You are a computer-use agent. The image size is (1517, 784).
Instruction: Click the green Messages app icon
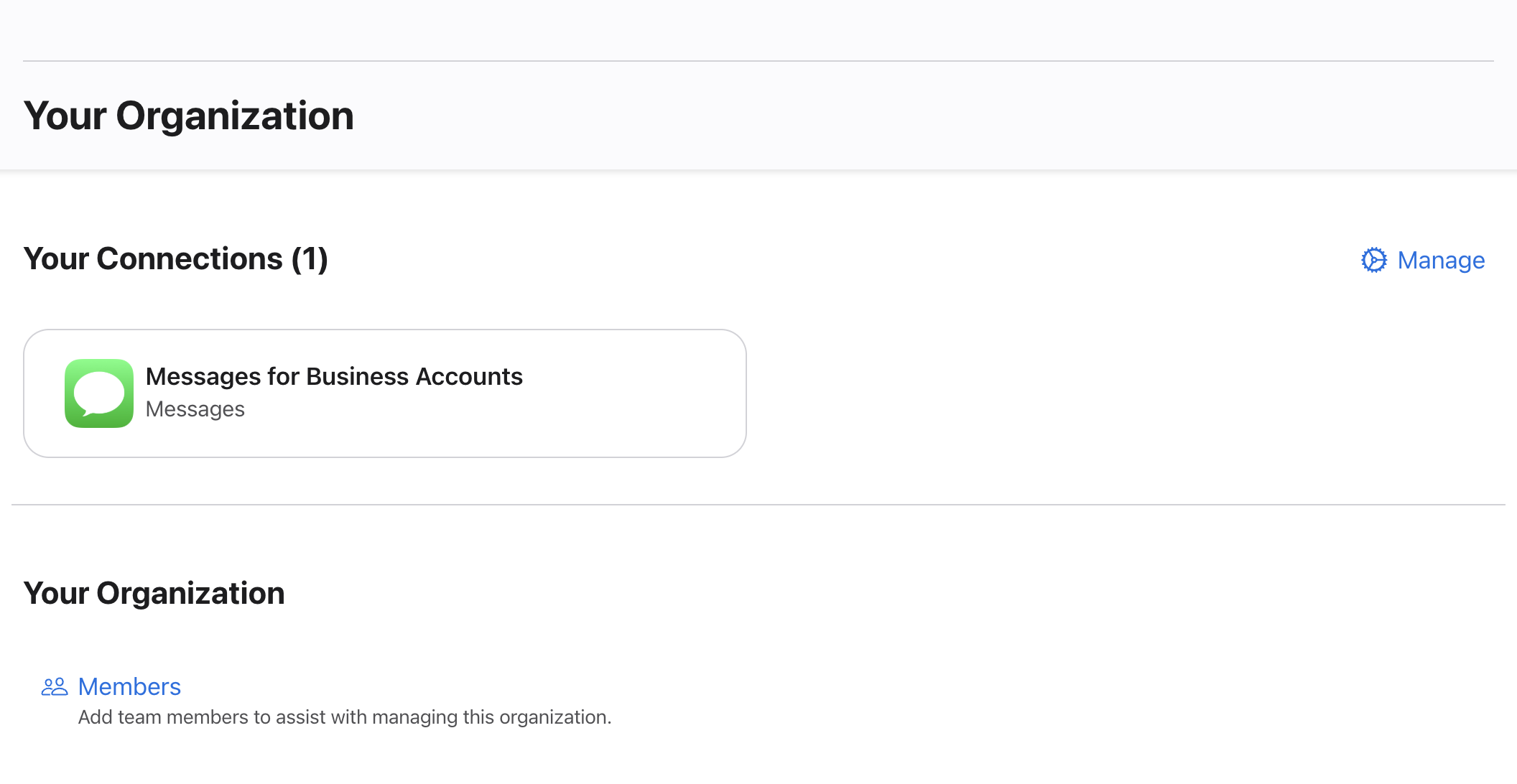tap(99, 393)
